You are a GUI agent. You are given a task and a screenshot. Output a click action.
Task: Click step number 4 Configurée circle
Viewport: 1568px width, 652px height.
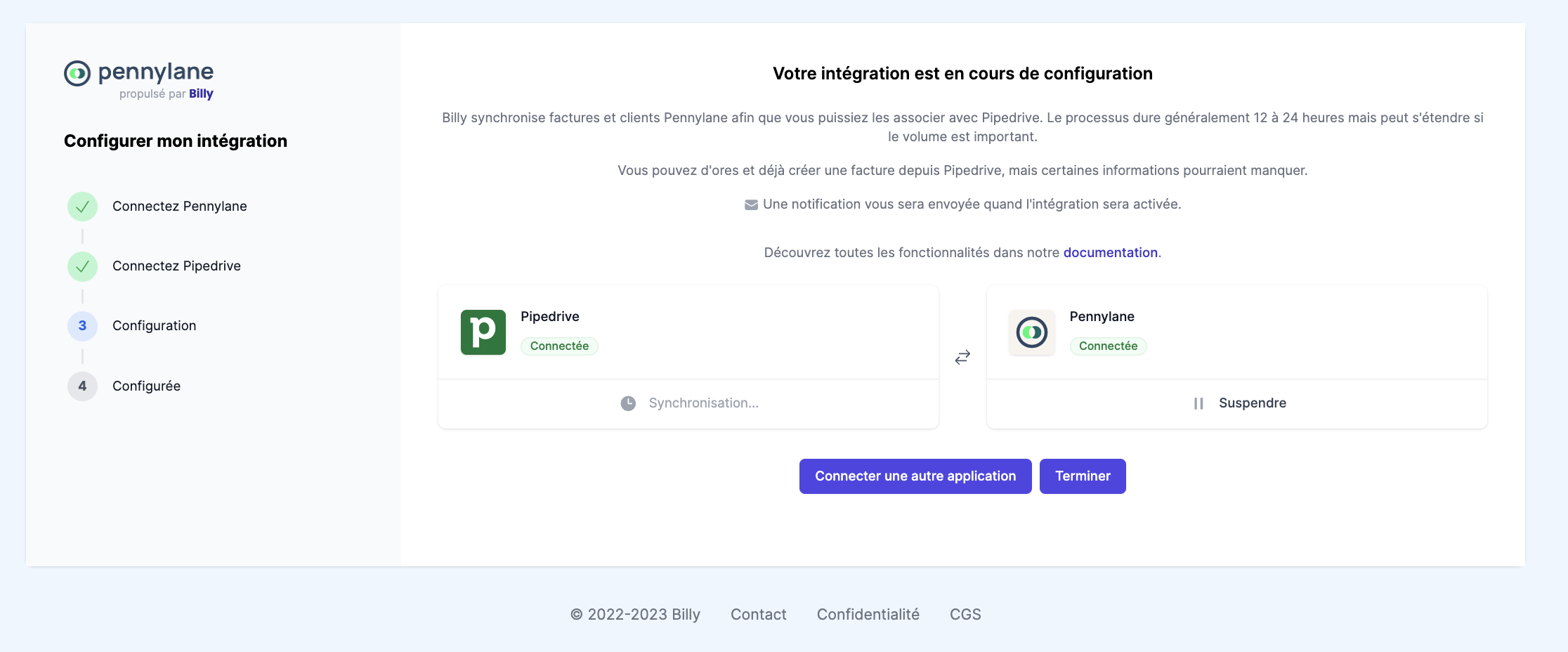[82, 386]
